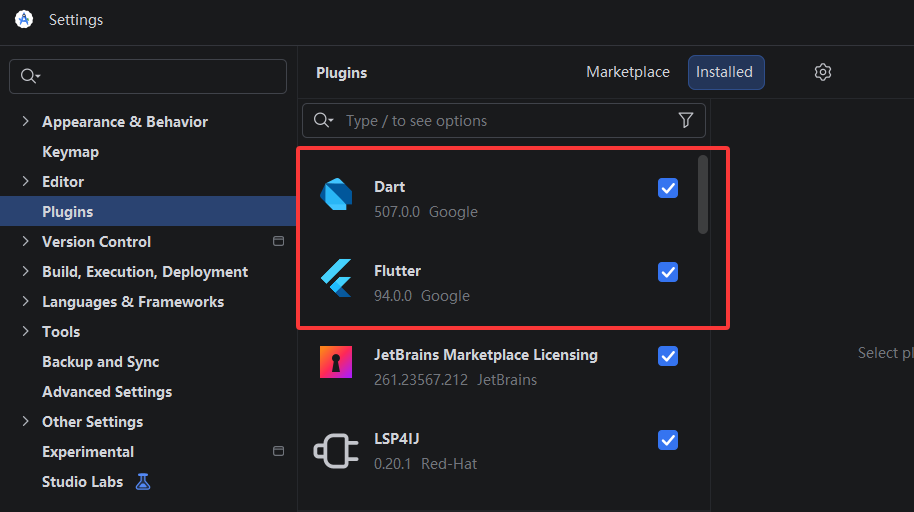Screen dimensions: 914x512
Task: Expand Languages & Frameworks node
Action: point(25,301)
